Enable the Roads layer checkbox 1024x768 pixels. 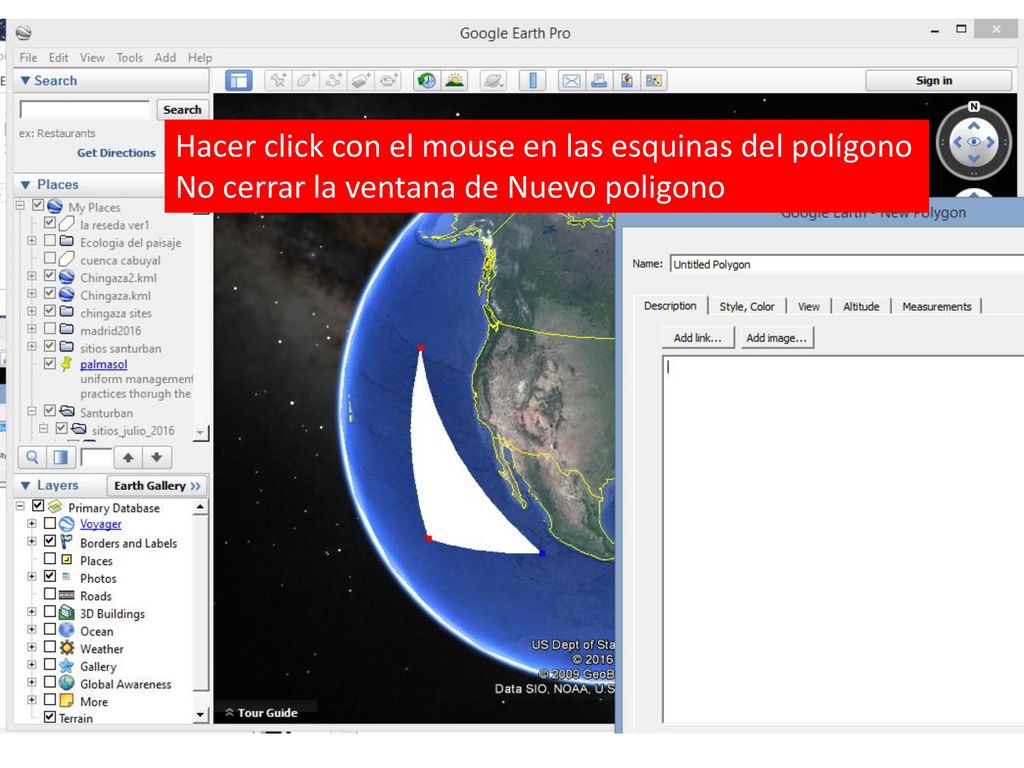50,594
